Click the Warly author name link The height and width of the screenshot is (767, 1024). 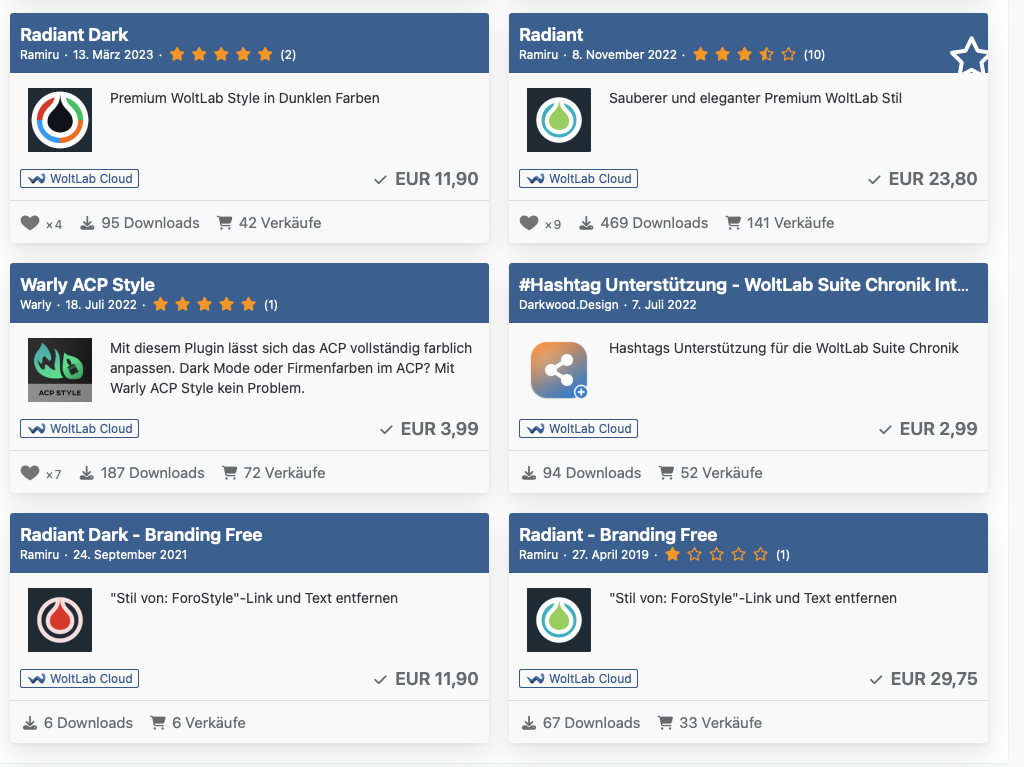[x=36, y=305]
